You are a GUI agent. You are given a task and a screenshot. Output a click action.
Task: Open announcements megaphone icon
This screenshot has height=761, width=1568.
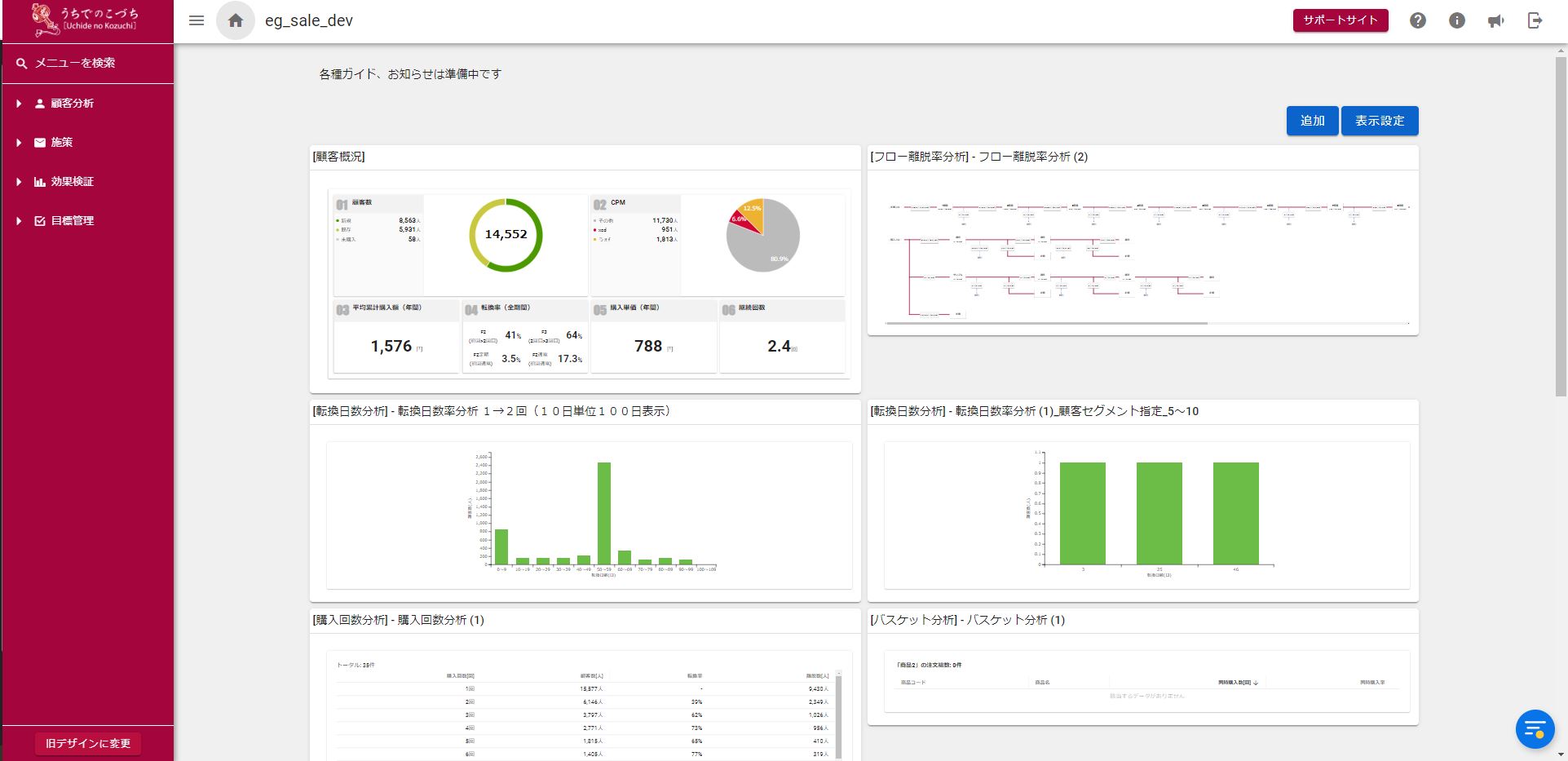pyautogui.click(x=1495, y=21)
